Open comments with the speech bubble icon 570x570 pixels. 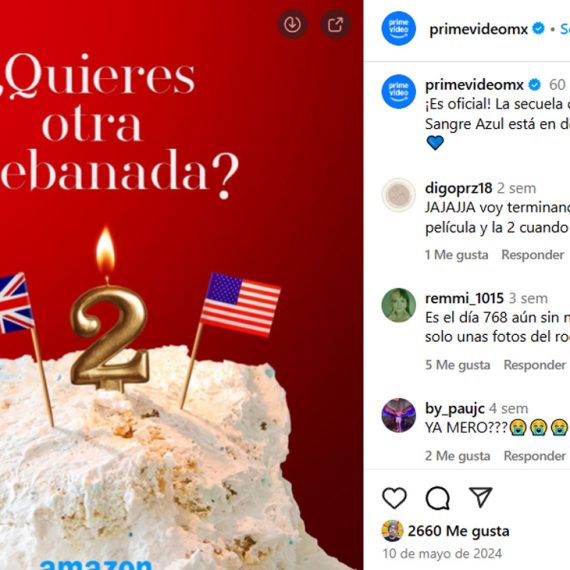[438, 498]
